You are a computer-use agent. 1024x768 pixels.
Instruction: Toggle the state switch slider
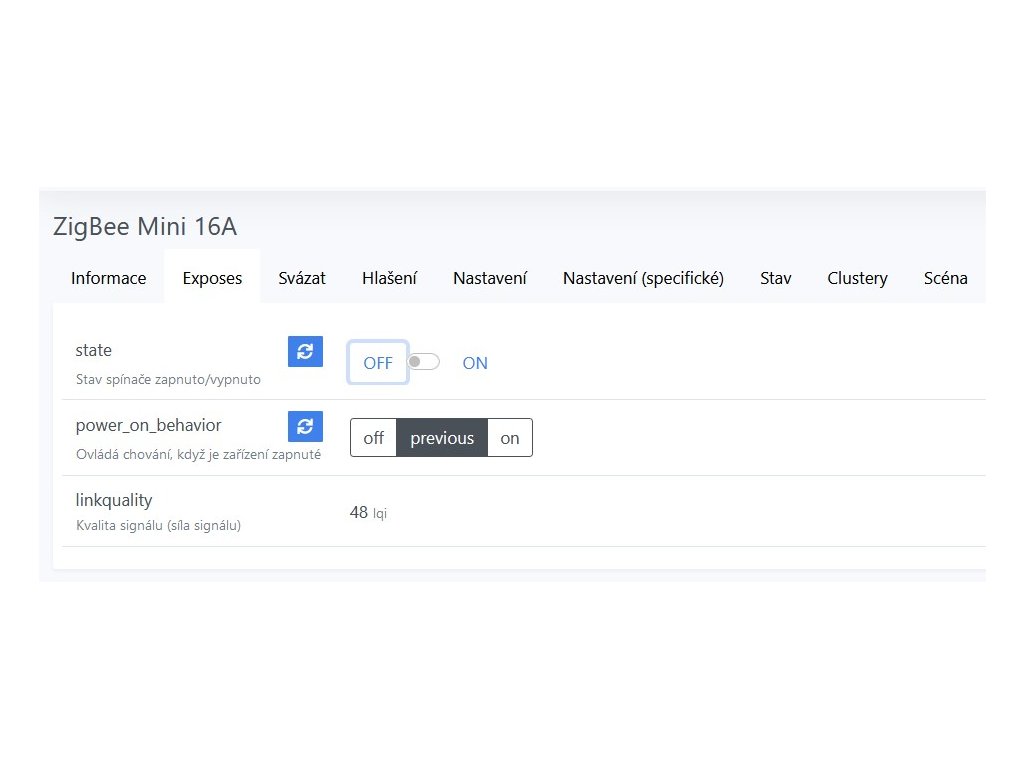[424, 362]
